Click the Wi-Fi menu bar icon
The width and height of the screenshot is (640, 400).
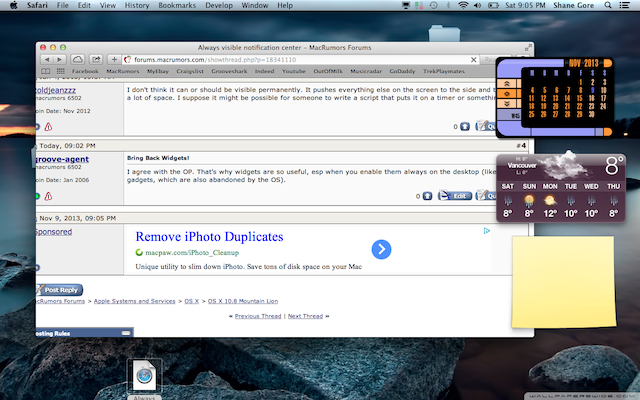point(463,5)
